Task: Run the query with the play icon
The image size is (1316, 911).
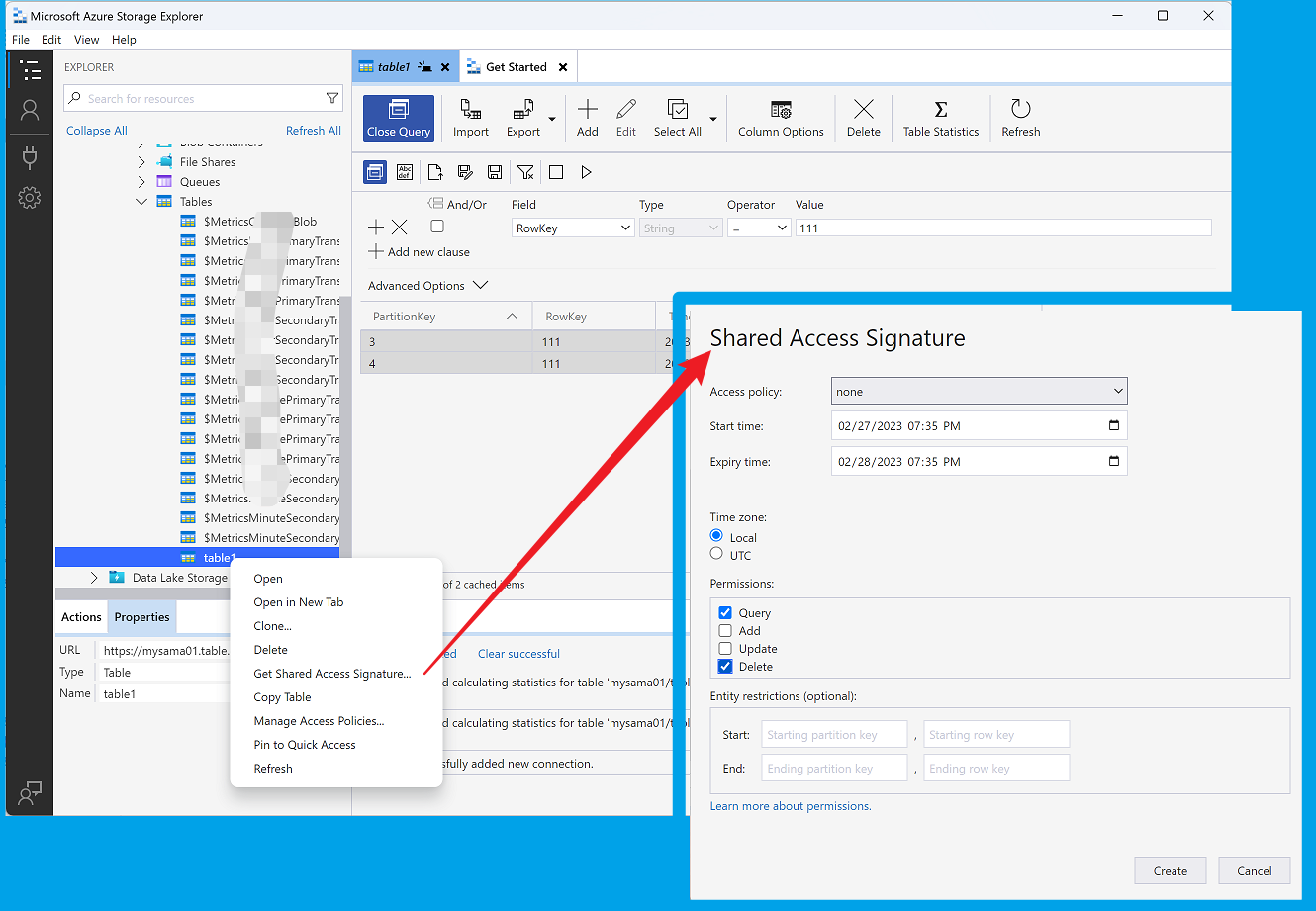Action: [586, 172]
